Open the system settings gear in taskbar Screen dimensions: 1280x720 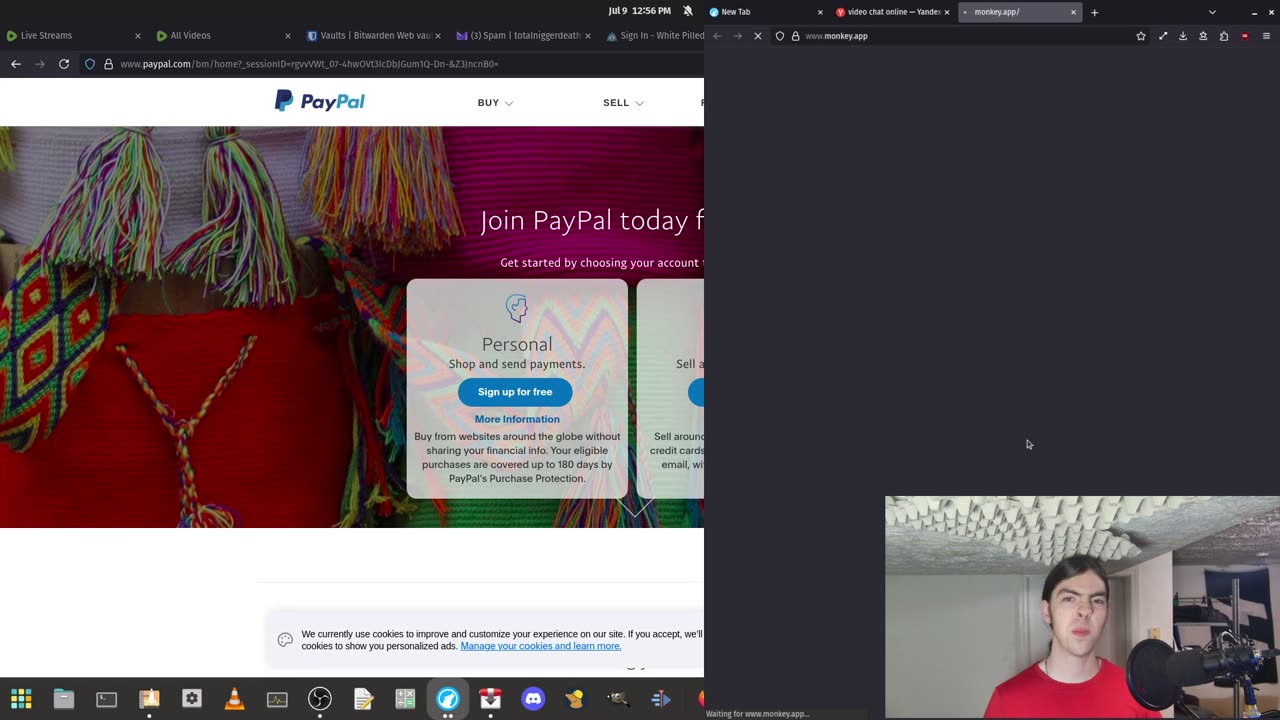tap(192, 699)
